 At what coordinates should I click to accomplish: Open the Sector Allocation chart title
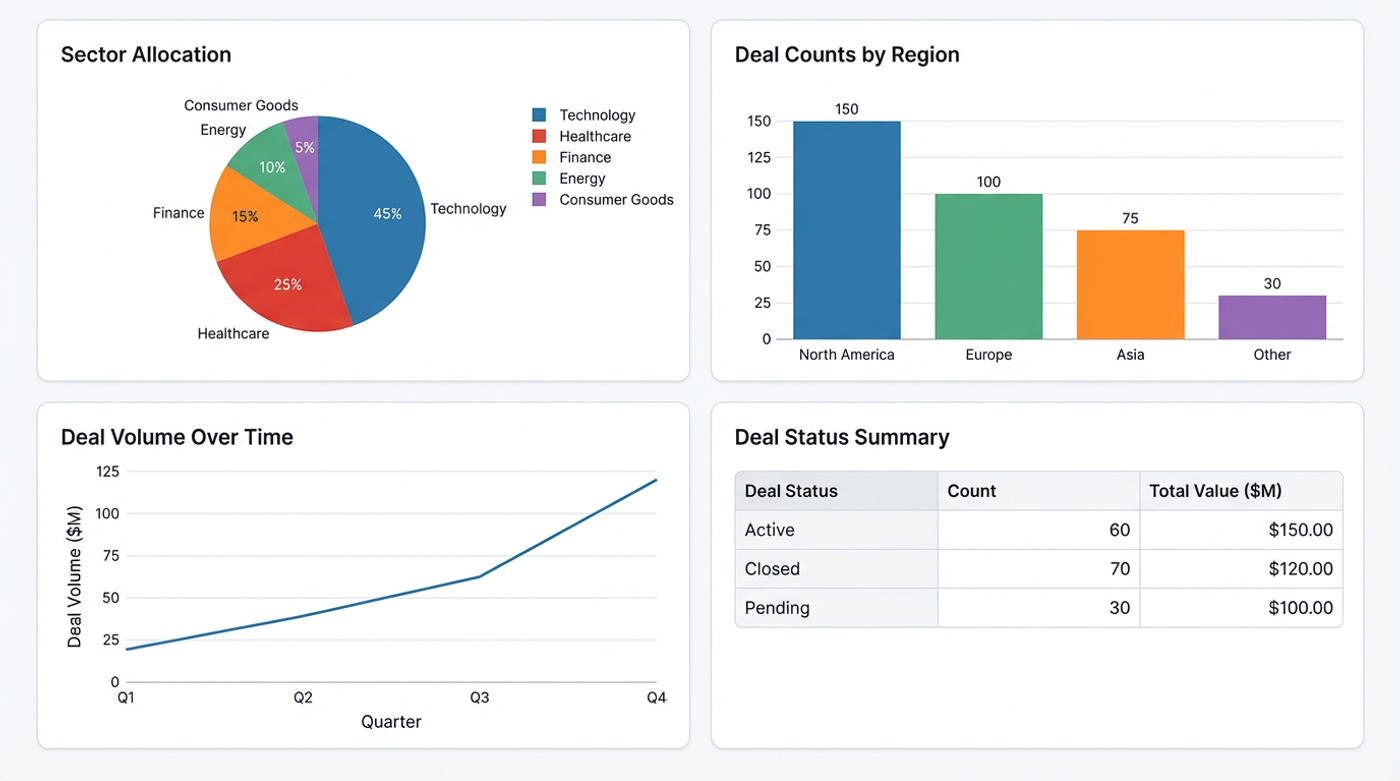coord(146,54)
